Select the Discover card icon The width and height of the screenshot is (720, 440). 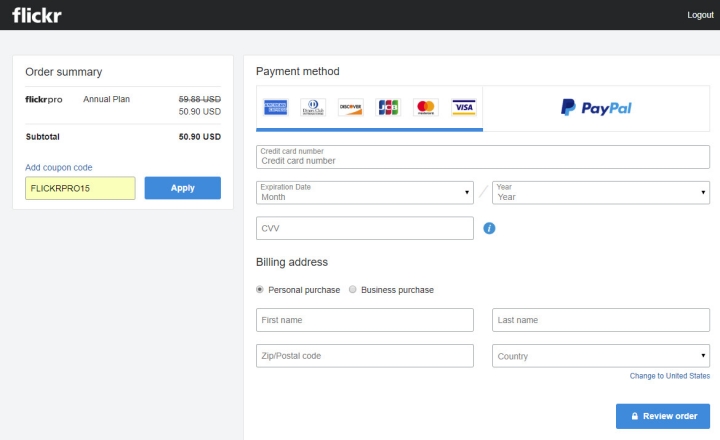(x=351, y=107)
